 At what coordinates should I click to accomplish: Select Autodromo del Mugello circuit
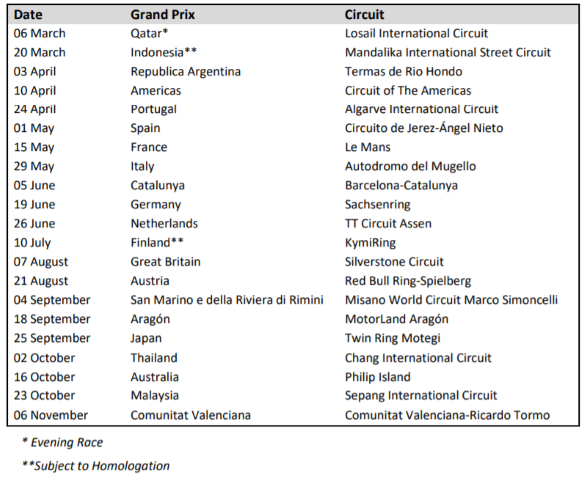pyautogui.click(x=410, y=166)
